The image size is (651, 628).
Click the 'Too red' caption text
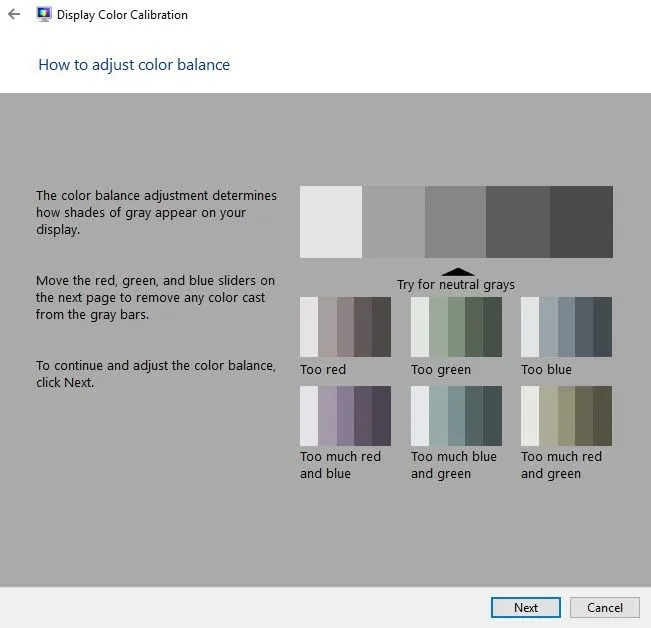[x=323, y=370]
